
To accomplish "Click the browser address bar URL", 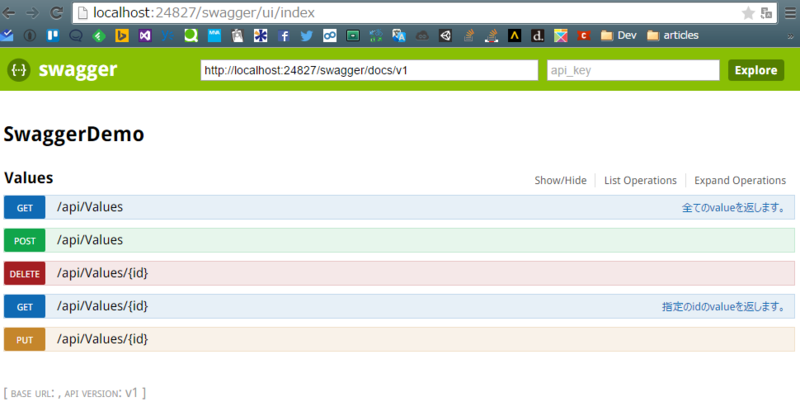I will (204, 13).
